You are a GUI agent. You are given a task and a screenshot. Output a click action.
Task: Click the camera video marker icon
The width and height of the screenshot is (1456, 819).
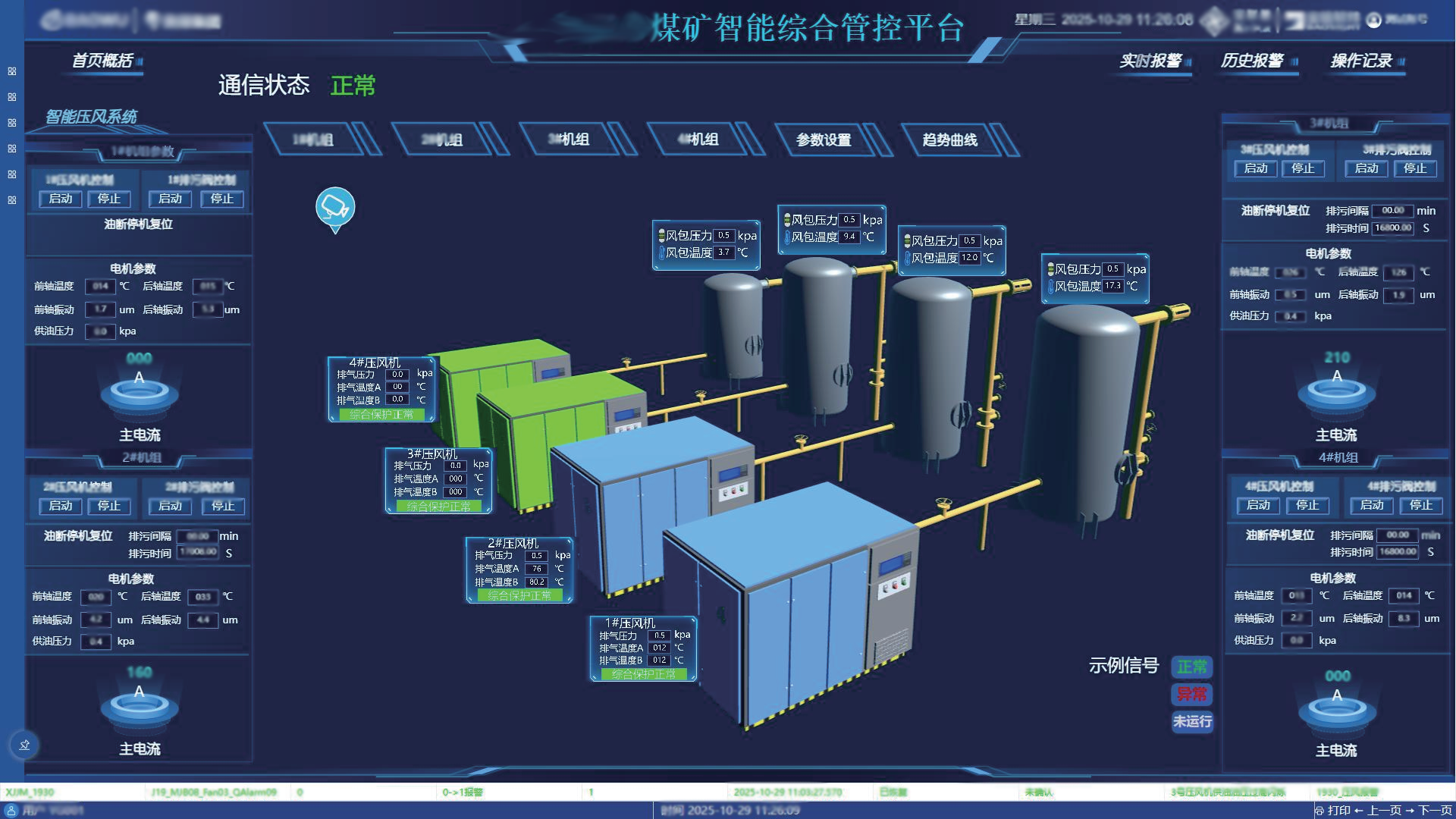click(334, 206)
